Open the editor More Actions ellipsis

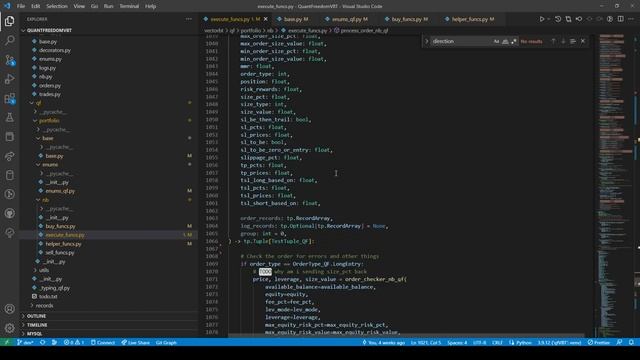631,19
